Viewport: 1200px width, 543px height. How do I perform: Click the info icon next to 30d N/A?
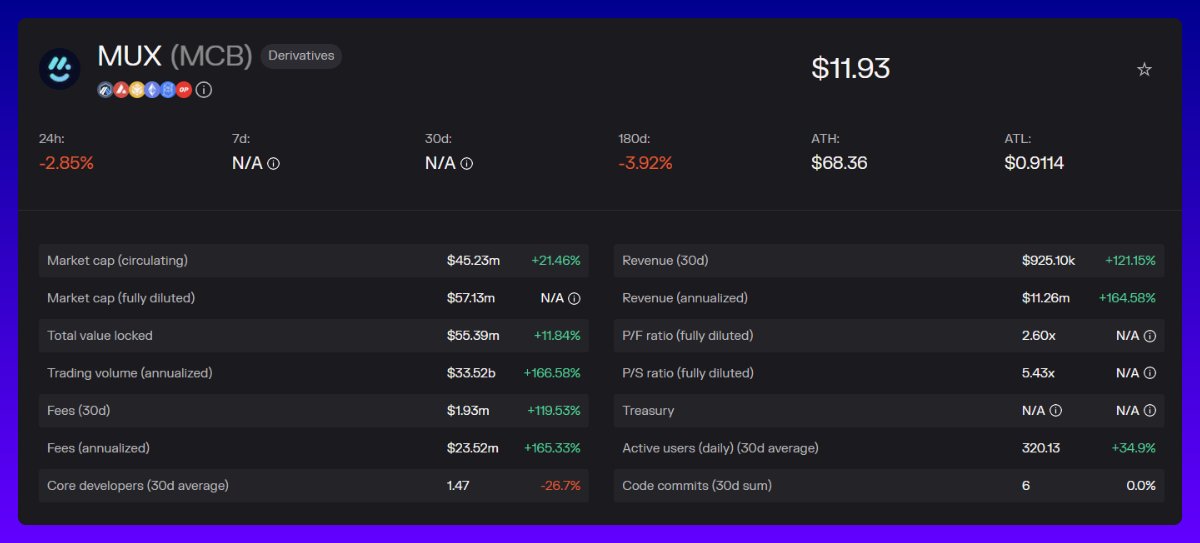[x=467, y=163]
